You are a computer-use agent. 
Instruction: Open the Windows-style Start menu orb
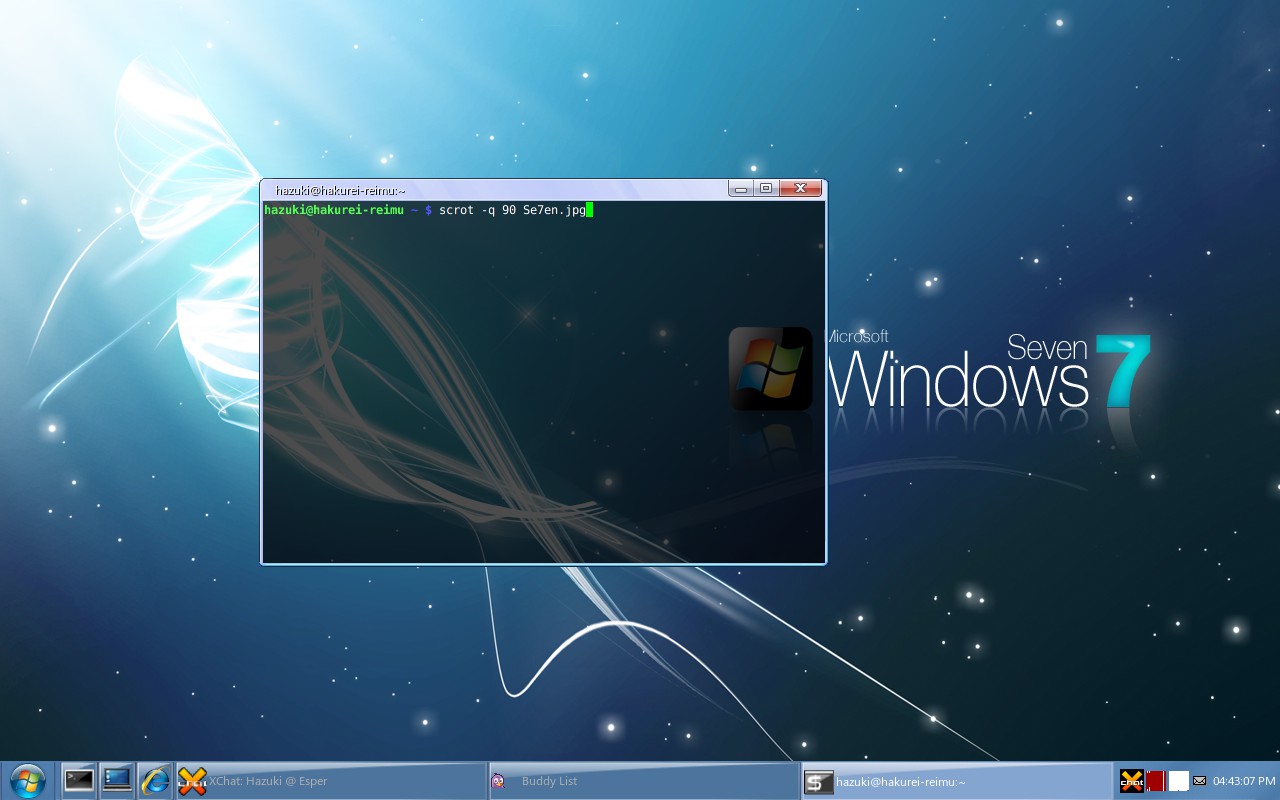27,780
